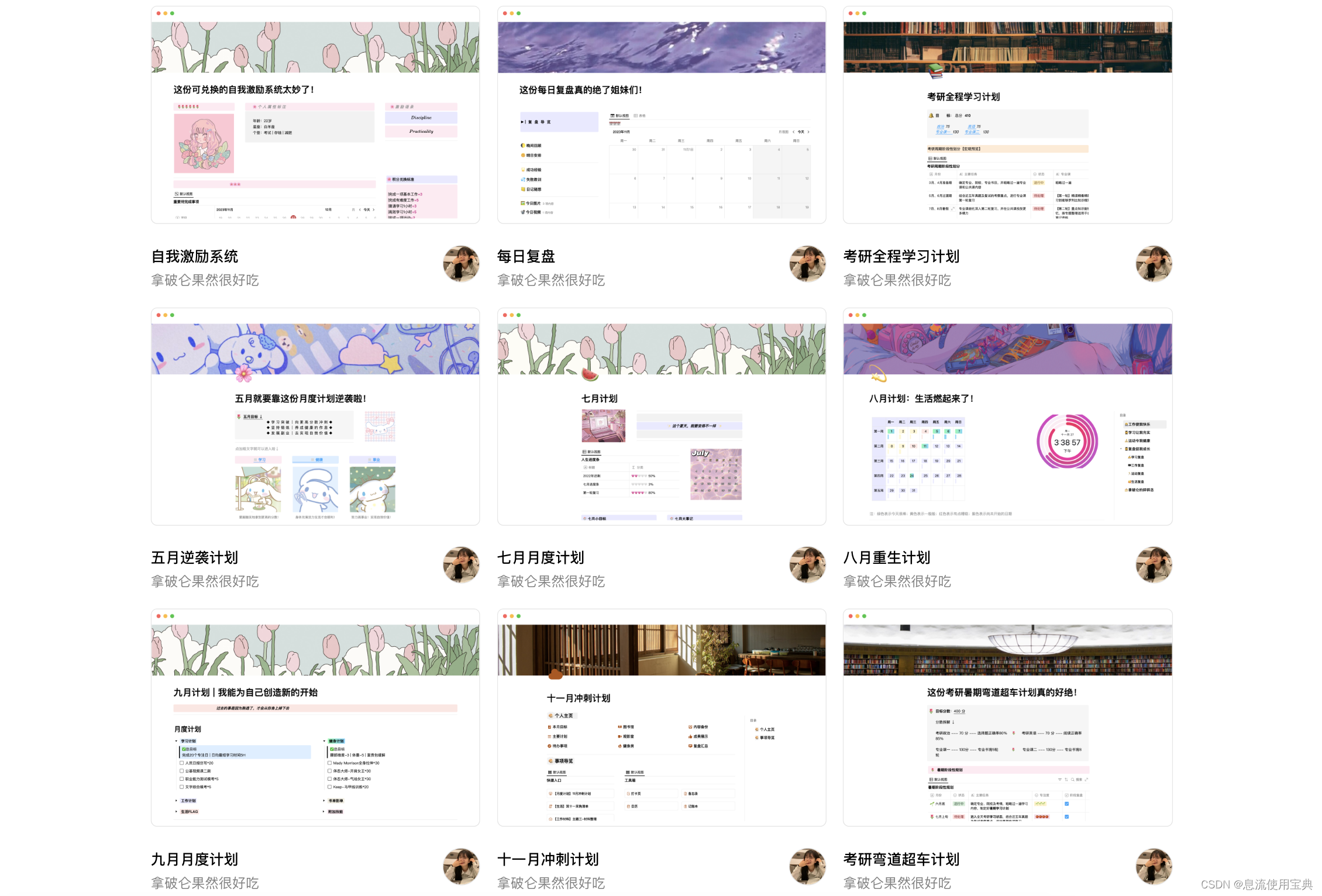Click the 晚间回顾 moon icon in 每日复盘 preview
The height and width of the screenshot is (896, 1322).
pos(523,146)
